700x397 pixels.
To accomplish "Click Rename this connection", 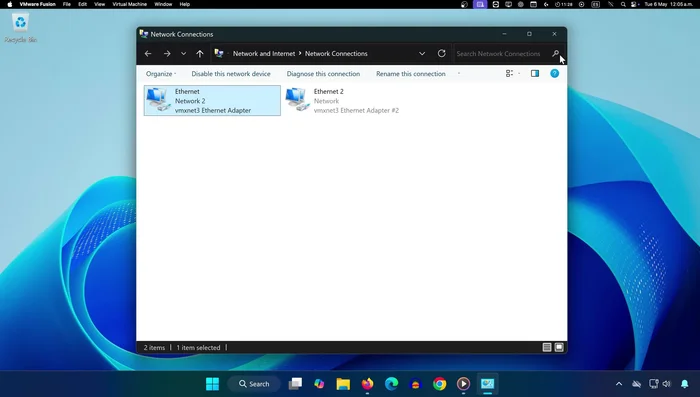I will click(x=411, y=74).
